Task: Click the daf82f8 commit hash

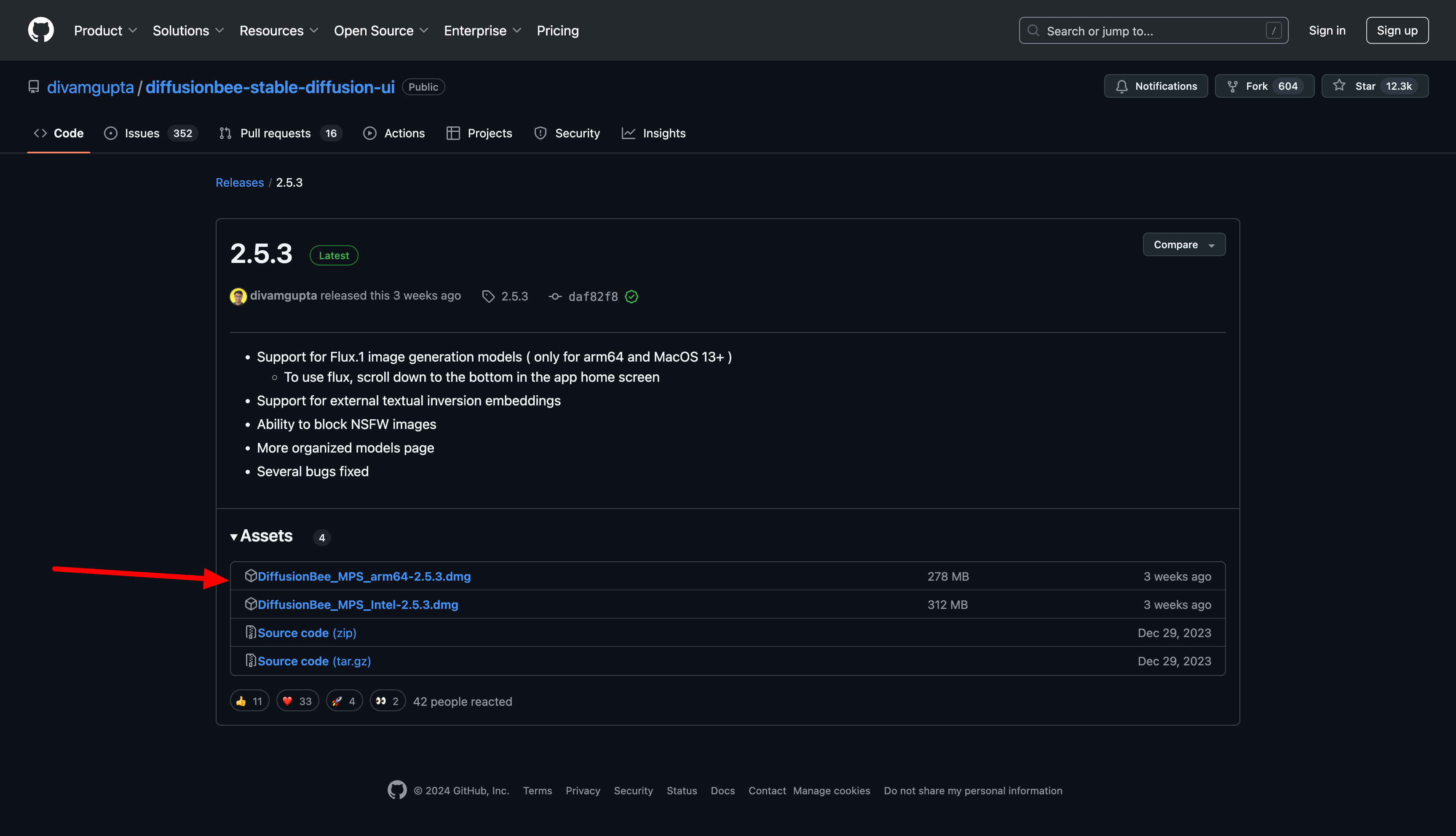Action: (x=594, y=296)
